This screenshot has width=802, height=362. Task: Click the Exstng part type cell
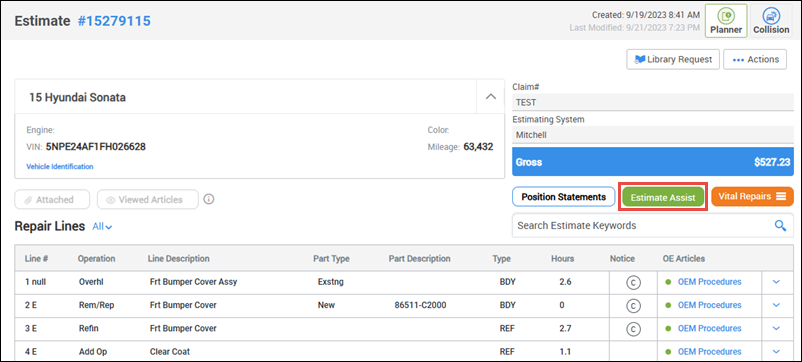[330, 282]
